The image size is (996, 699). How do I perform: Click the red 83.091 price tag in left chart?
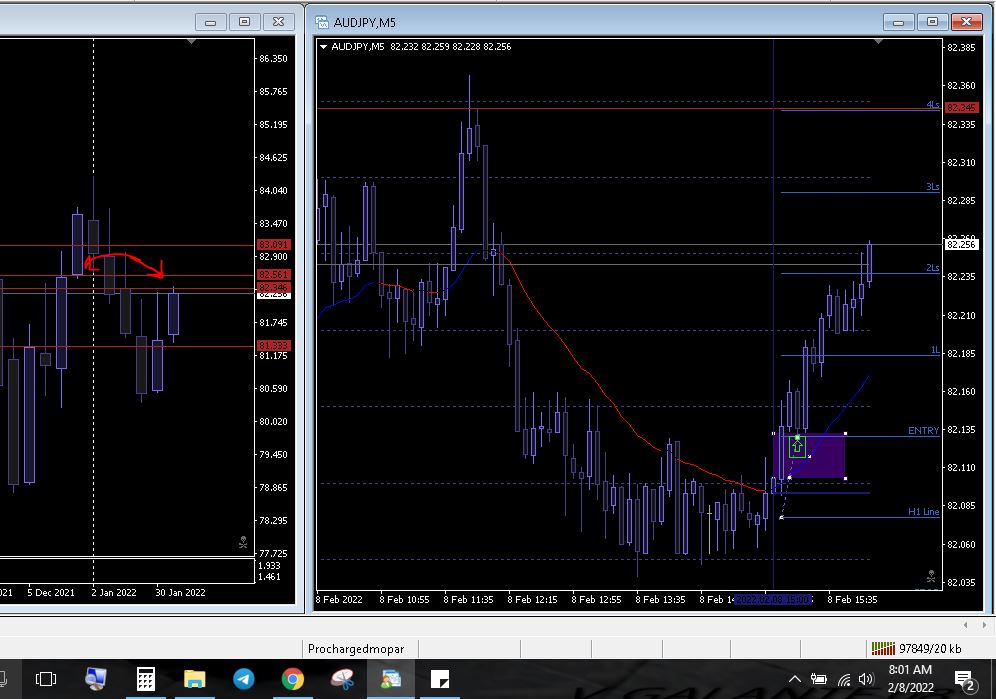pos(273,244)
